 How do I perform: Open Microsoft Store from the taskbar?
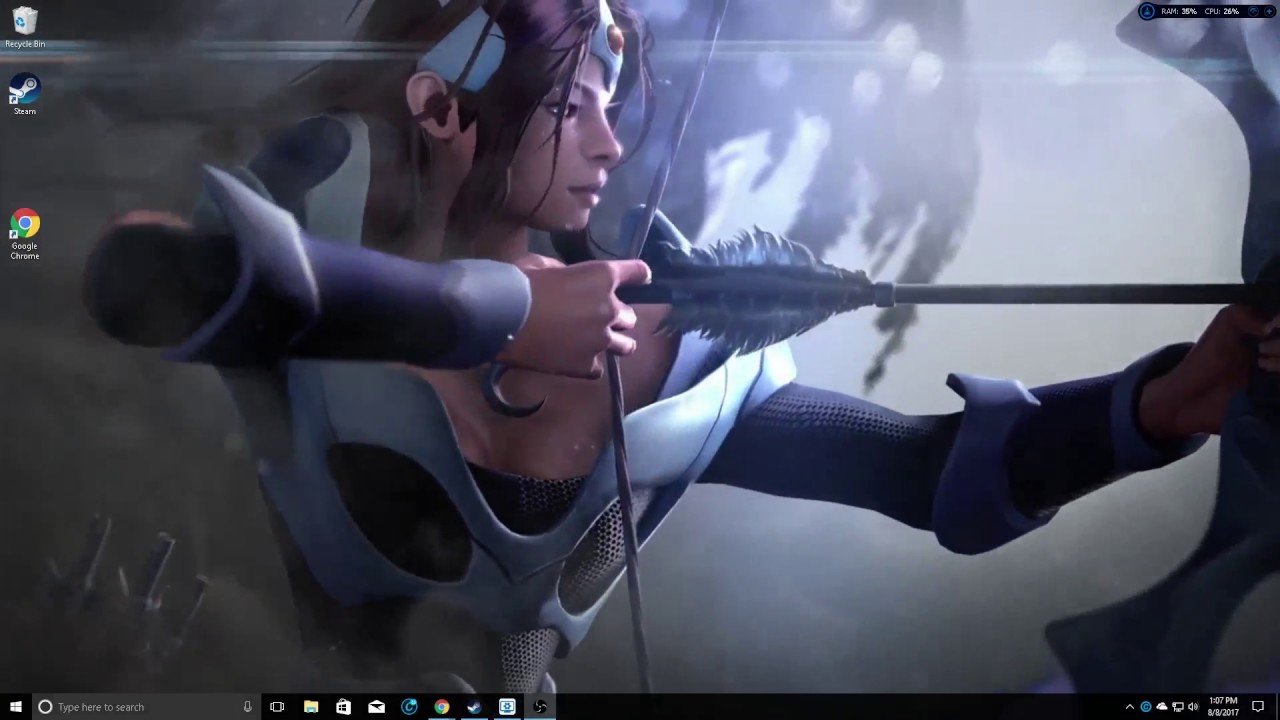pos(344,707)
